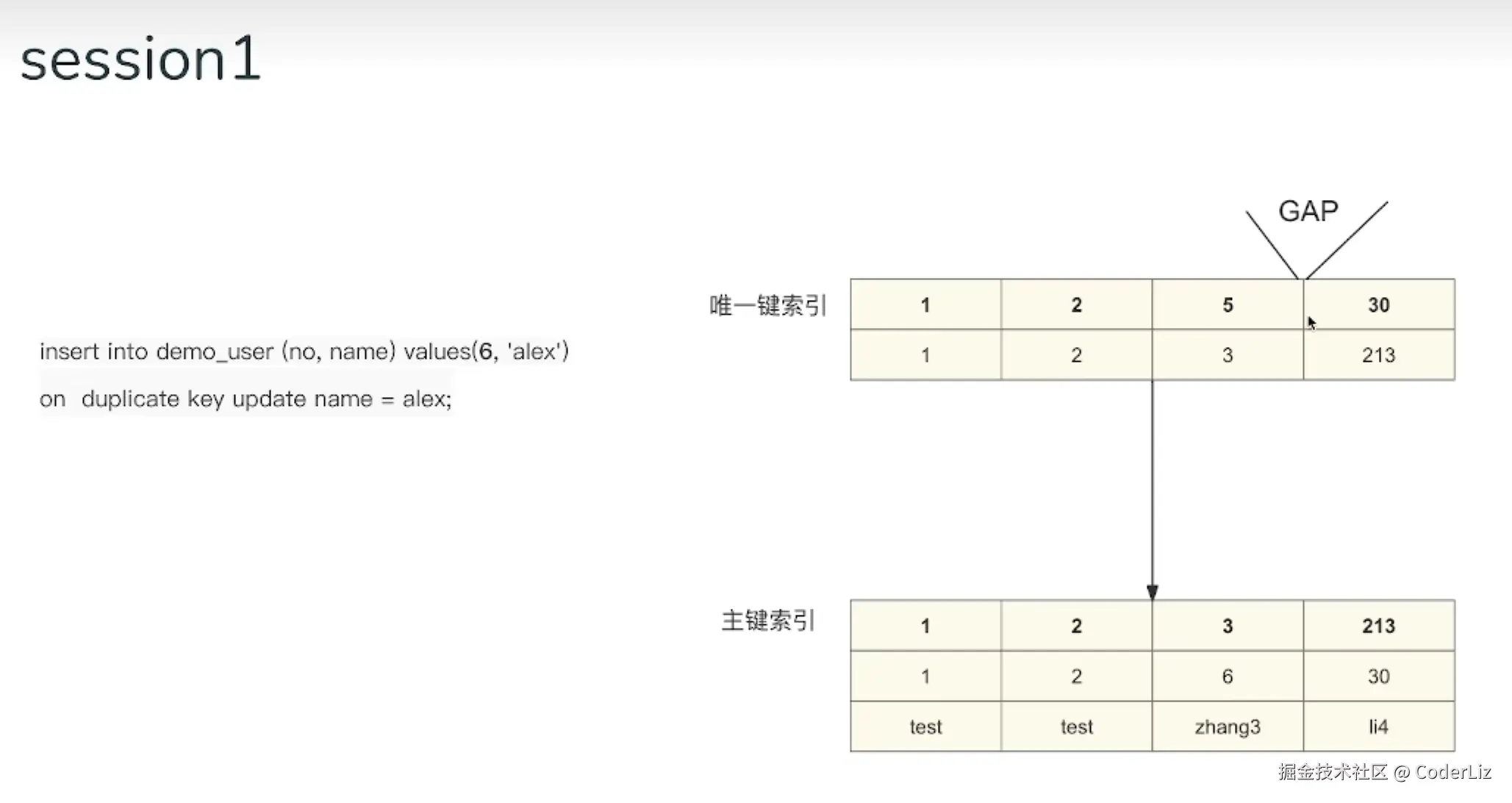This screenshot has width=1512, height=803.
Task: Select the non-bold 213 cell in unique index
Action: click(x=1378, y=355)
